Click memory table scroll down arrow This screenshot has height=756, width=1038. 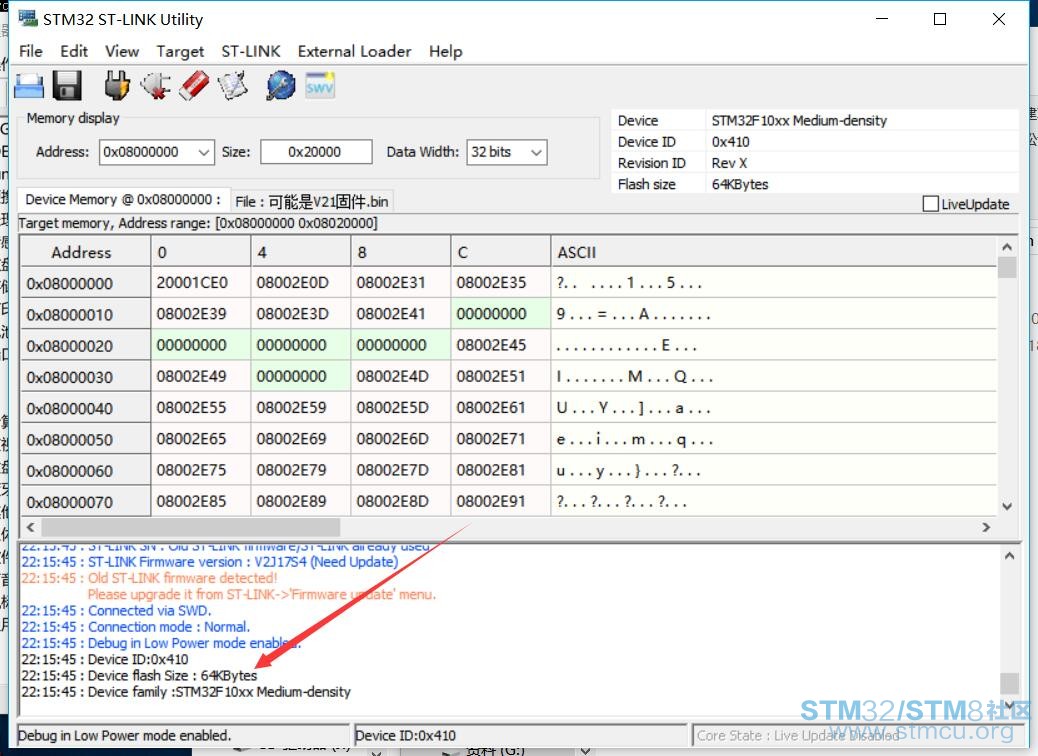pyautogui.click(x=1007, y=507)
